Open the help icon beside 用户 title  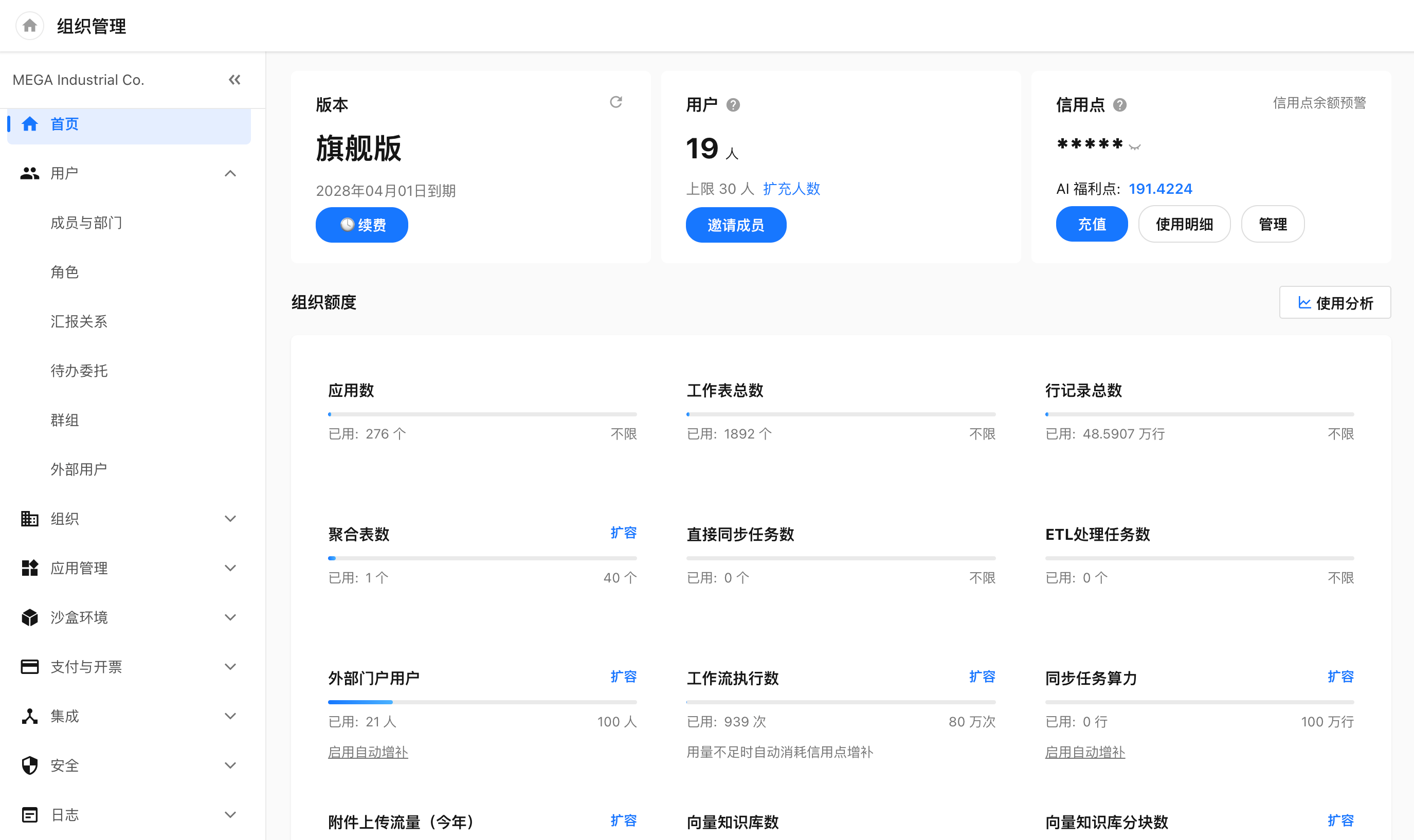pos(733,105)
